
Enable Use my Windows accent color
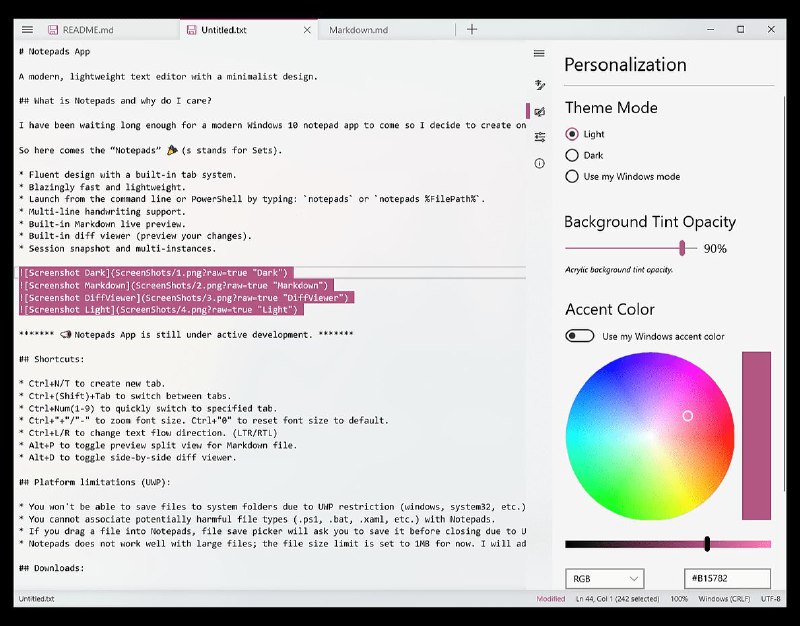(x=580, y=337)
